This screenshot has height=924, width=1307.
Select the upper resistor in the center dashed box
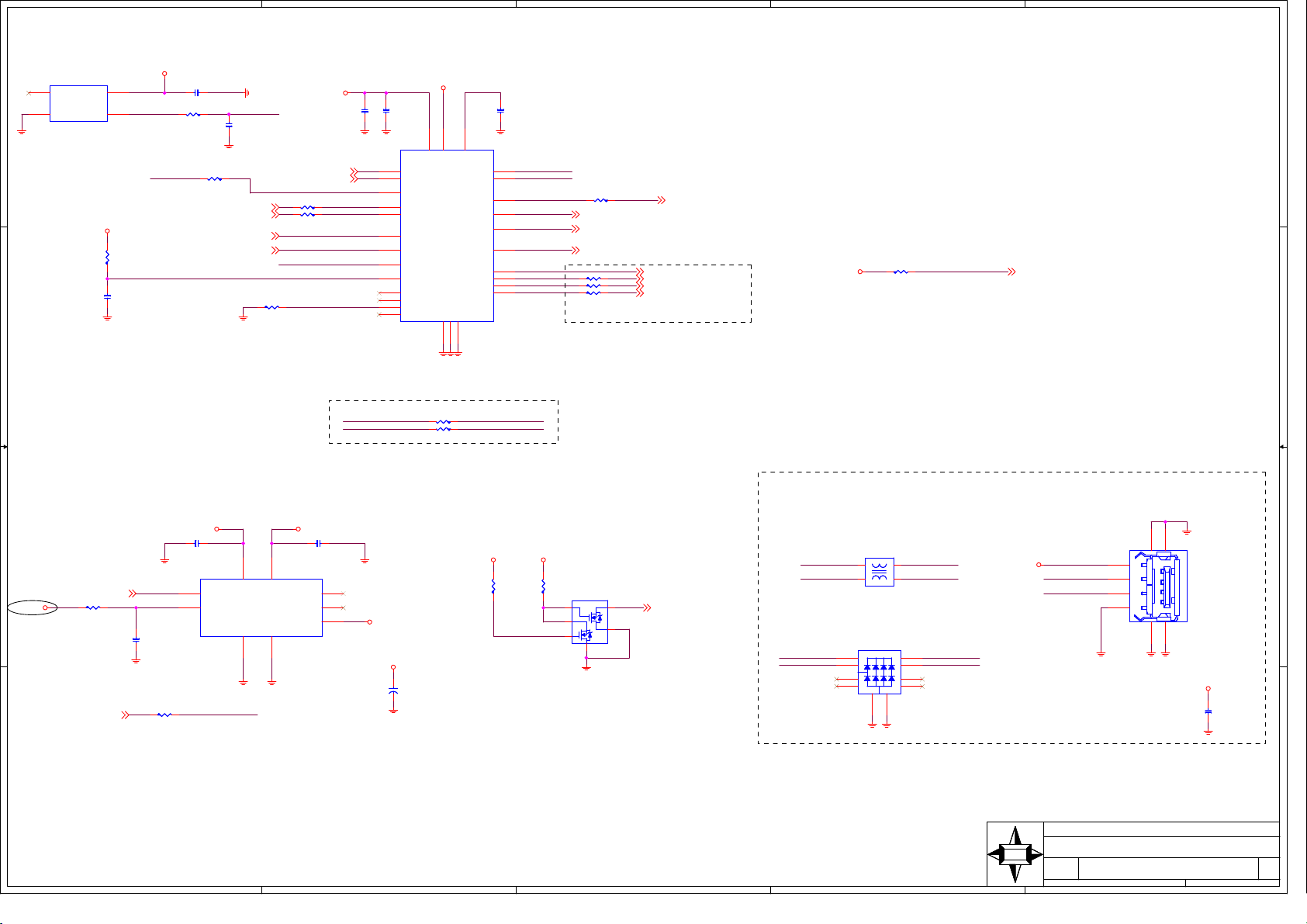point(443,423)
